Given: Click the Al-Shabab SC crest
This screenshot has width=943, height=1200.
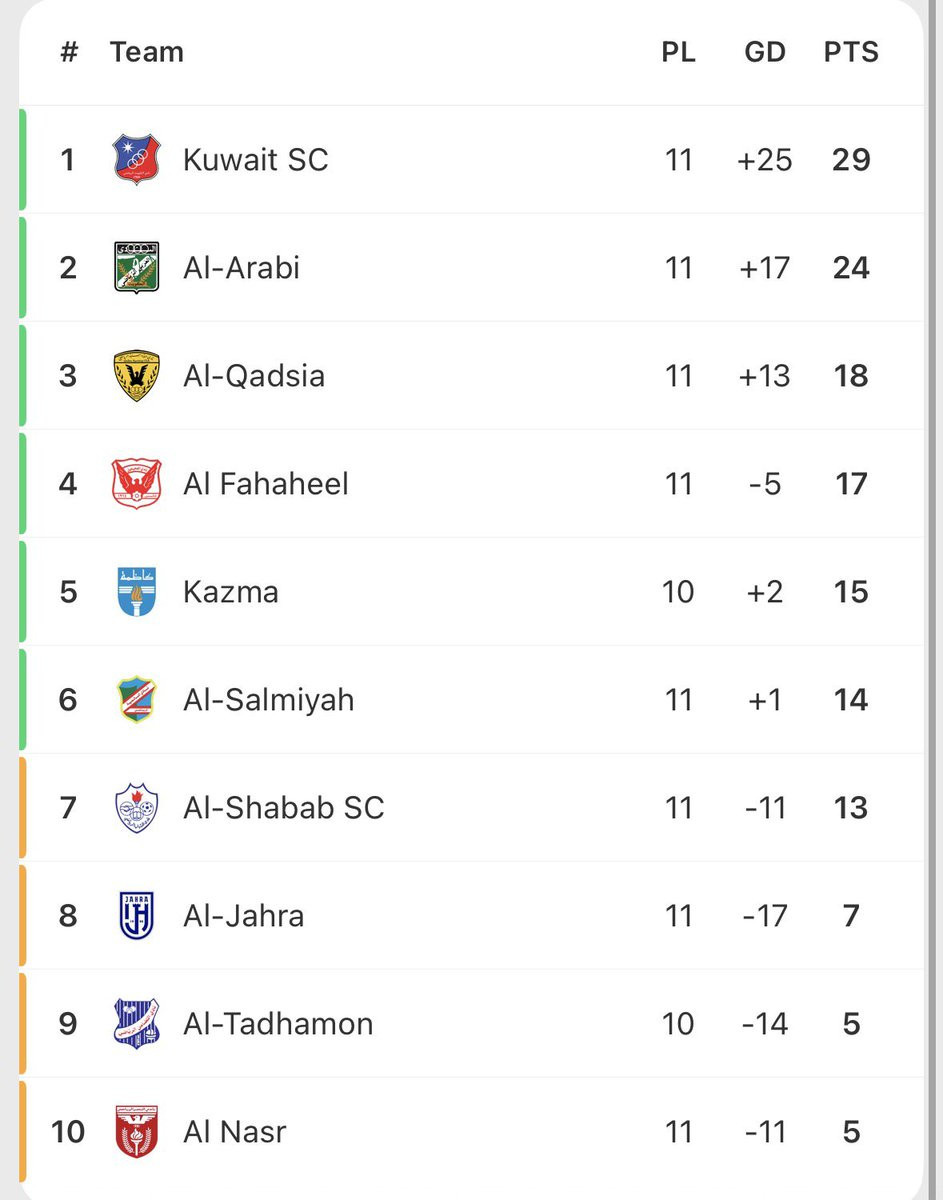Looking at the screenshot, I should coord(136,808).
